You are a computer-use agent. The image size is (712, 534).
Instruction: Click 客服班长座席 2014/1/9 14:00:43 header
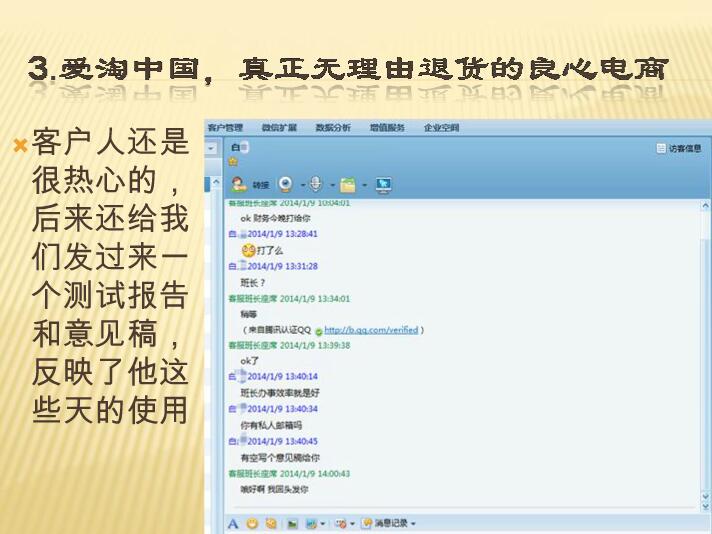click(x=289, y=474)
